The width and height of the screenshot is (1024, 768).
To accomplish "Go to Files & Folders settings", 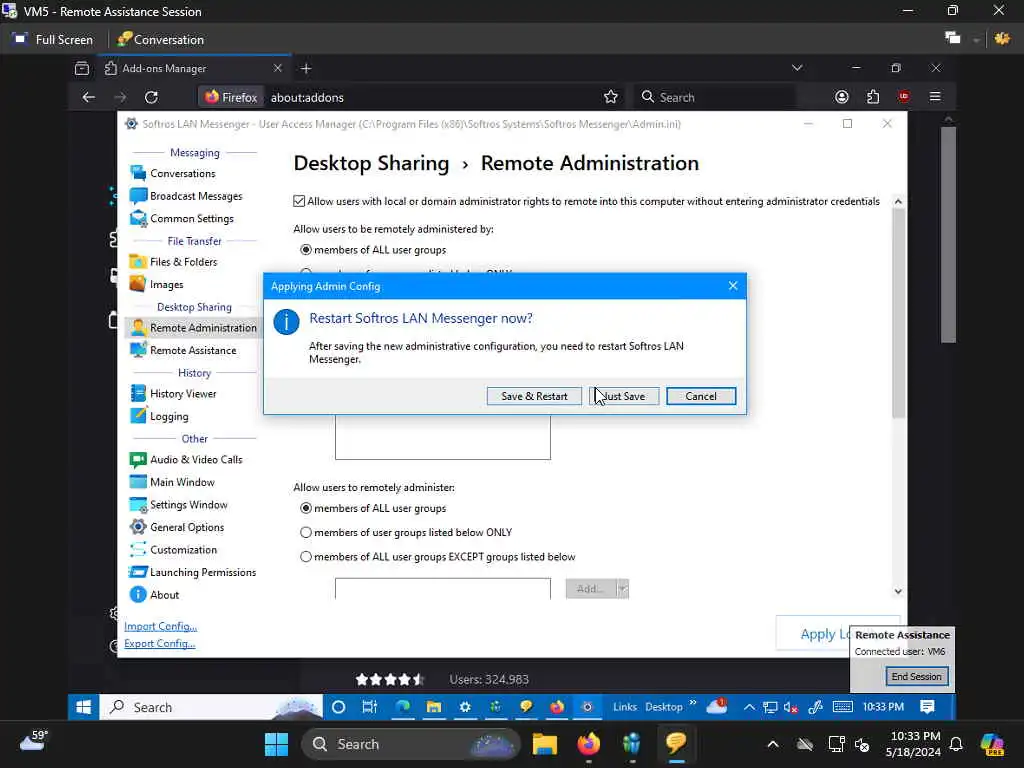I will click(174, 262).
